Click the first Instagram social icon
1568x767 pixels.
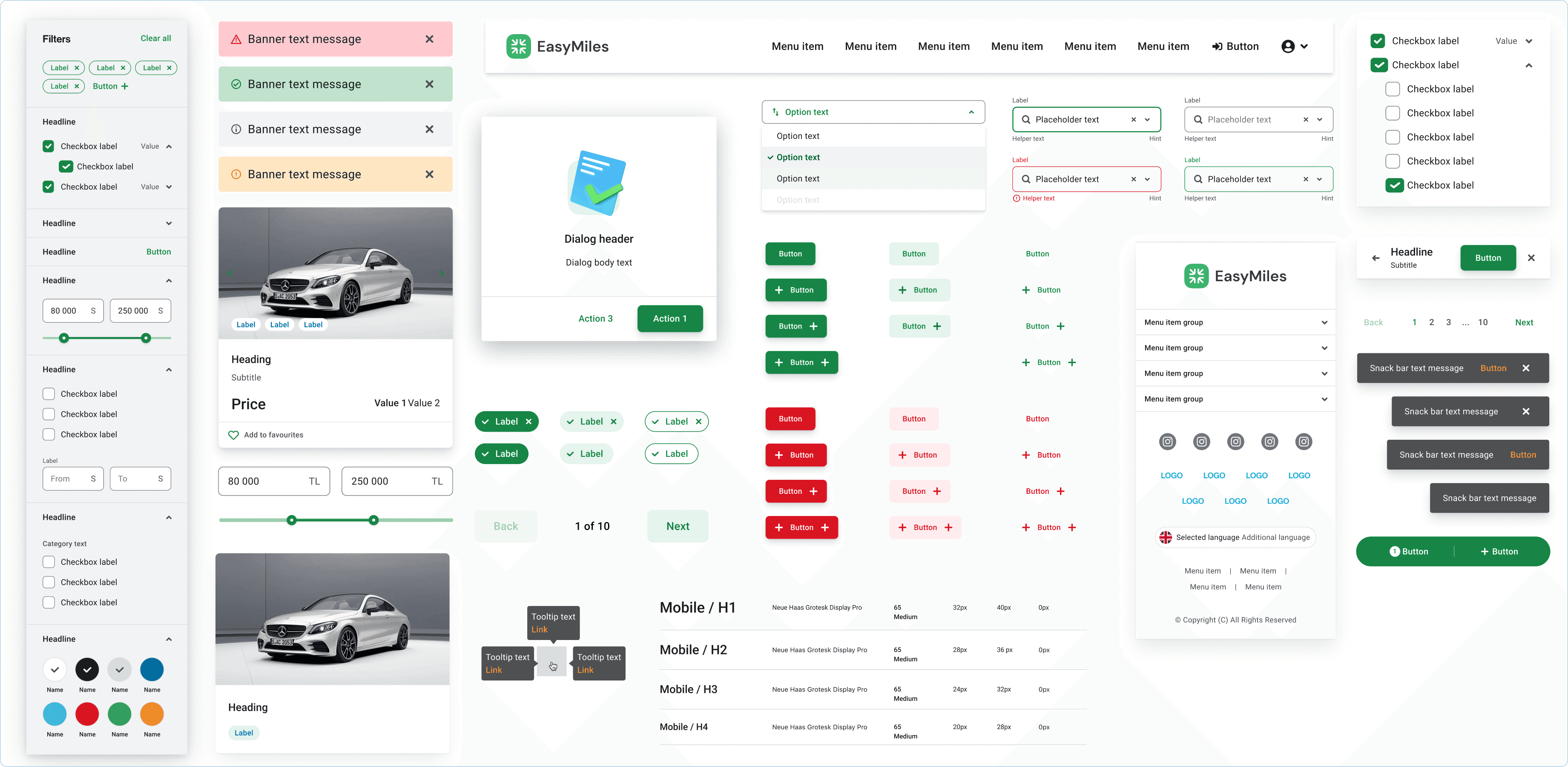[x=1167, y=442]
